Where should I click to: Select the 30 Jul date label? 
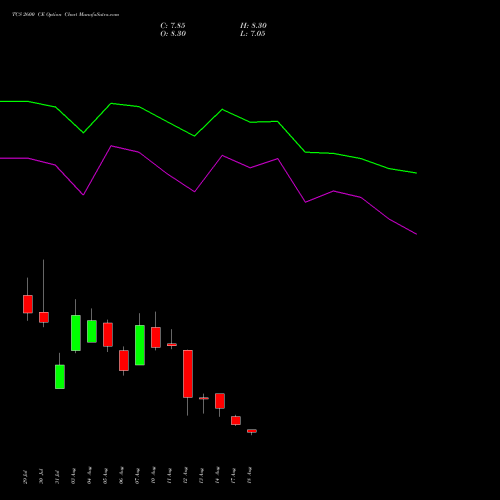[42, 477]
